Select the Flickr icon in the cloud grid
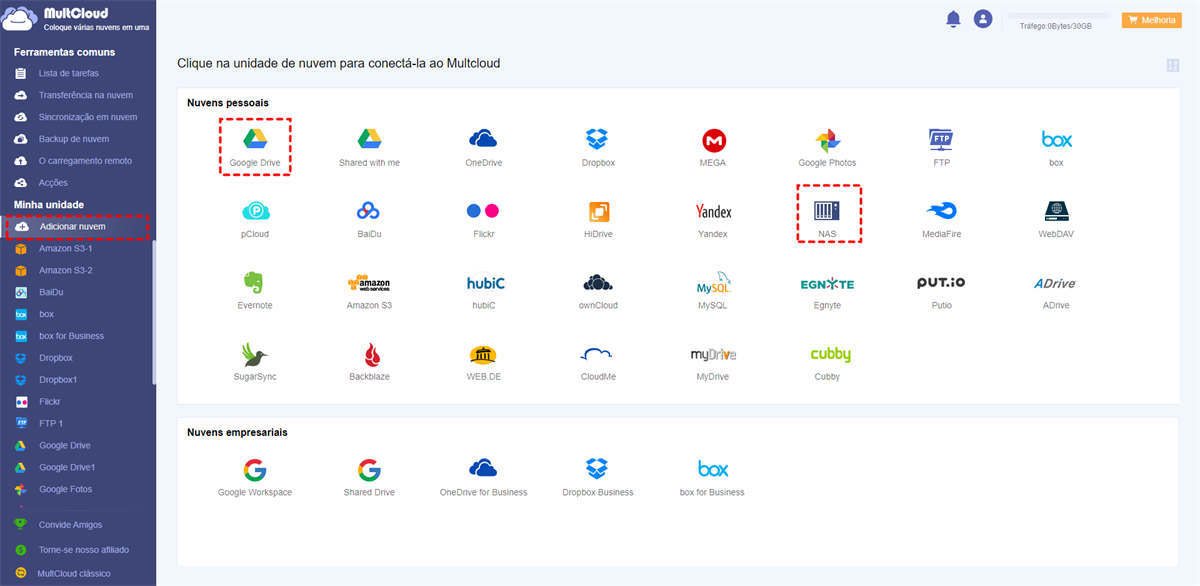This screenshot has height=586, width=1200. click(483, 210)
